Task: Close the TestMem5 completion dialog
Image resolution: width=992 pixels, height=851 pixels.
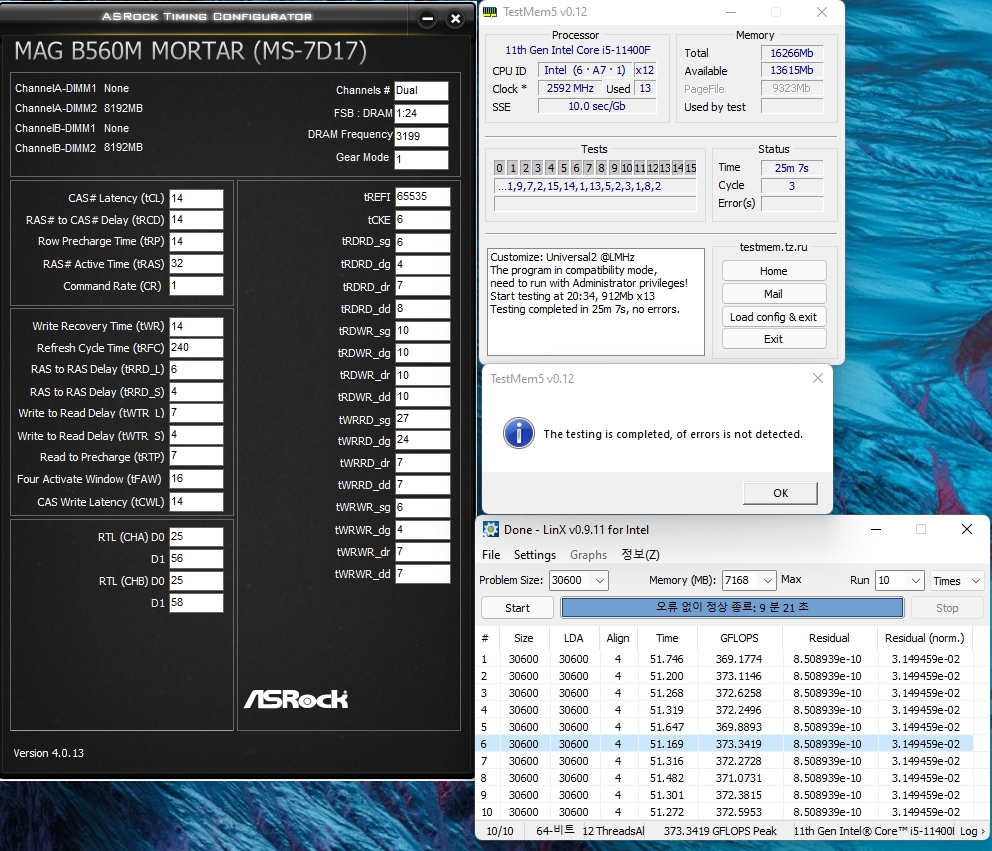Action: click(x=817, y=378)
